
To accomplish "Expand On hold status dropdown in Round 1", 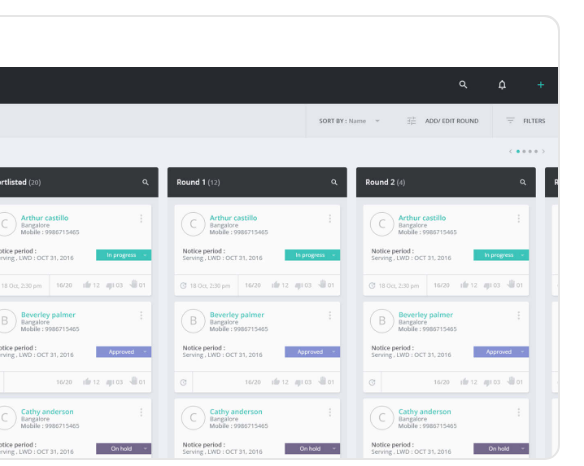I will point(333,448).
